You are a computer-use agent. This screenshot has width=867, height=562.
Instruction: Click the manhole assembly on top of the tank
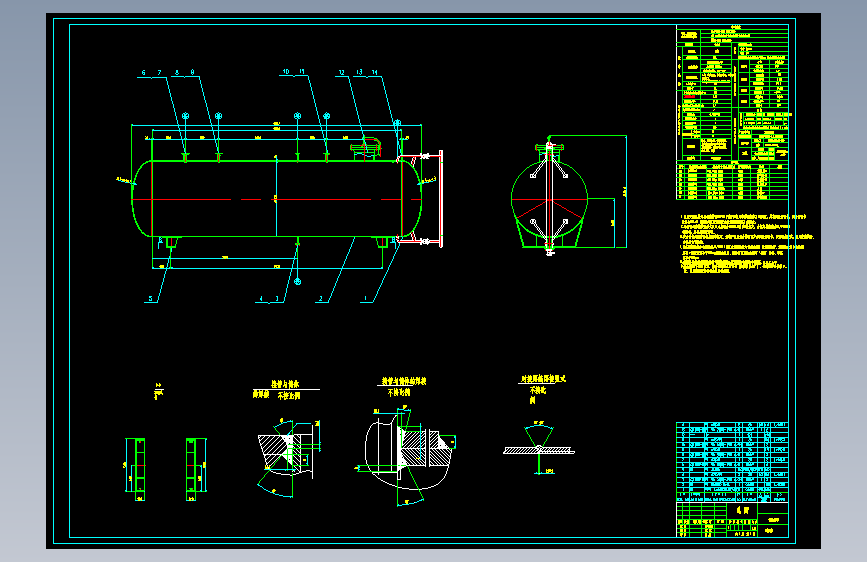pyautogui.click(x=366, y=149)
